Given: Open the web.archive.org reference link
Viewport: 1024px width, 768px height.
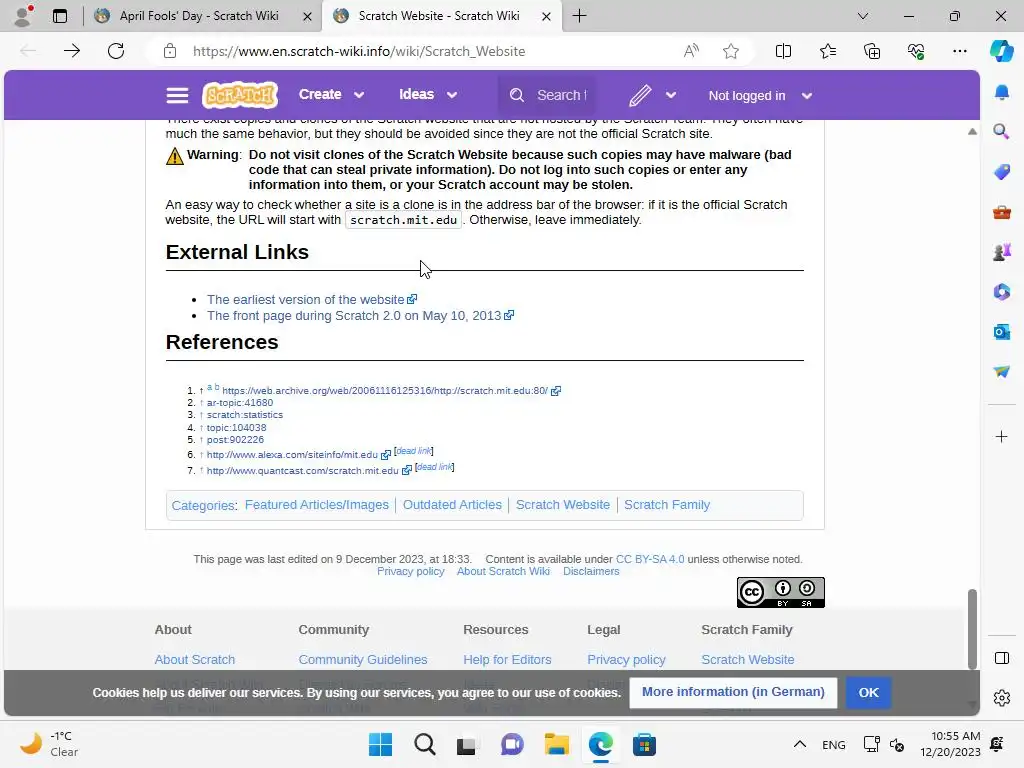Looking at the screenshot, I should pos(385,391).
